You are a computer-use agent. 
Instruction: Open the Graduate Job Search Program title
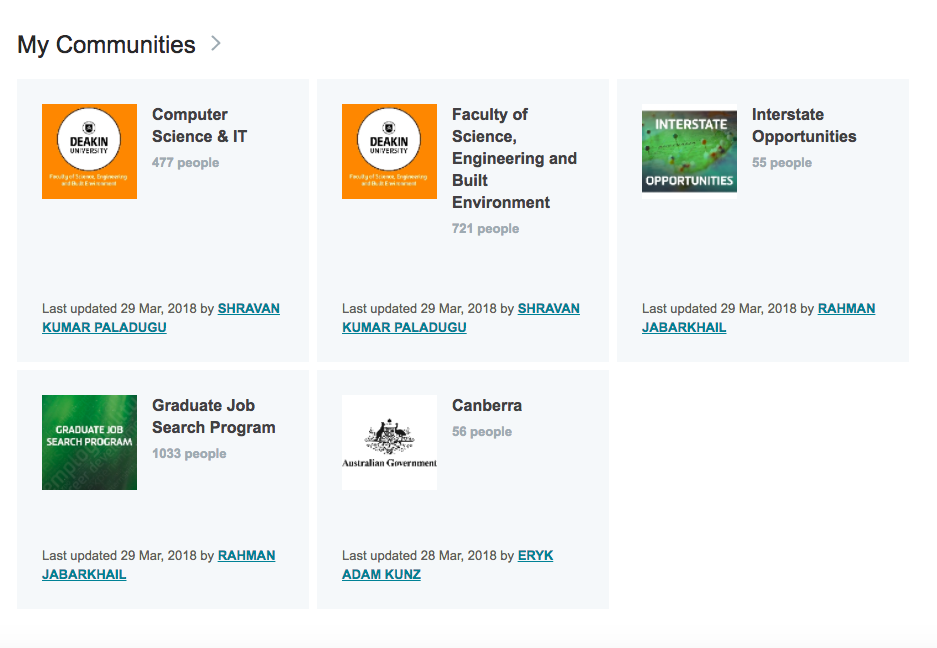[x=213, y=416]
